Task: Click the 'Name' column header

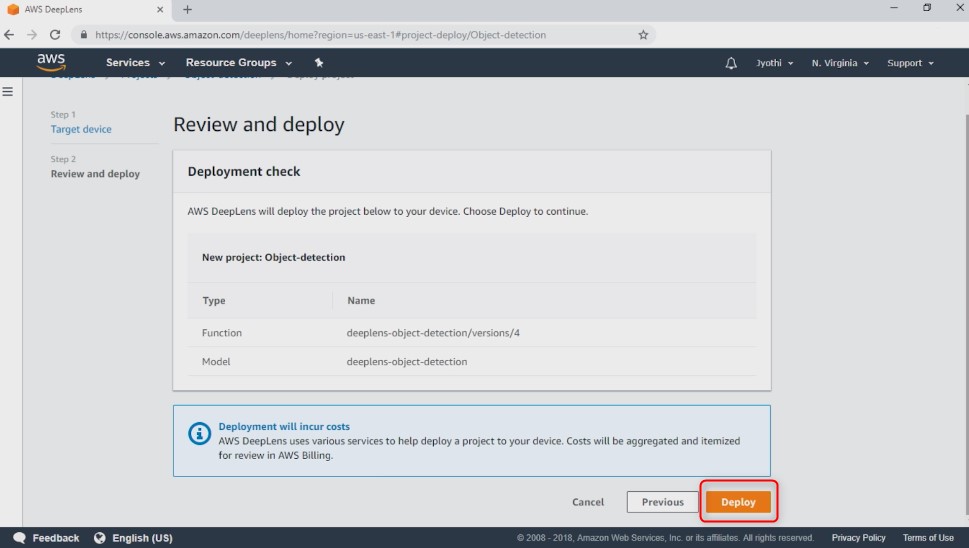Action: tap(361, 300)
